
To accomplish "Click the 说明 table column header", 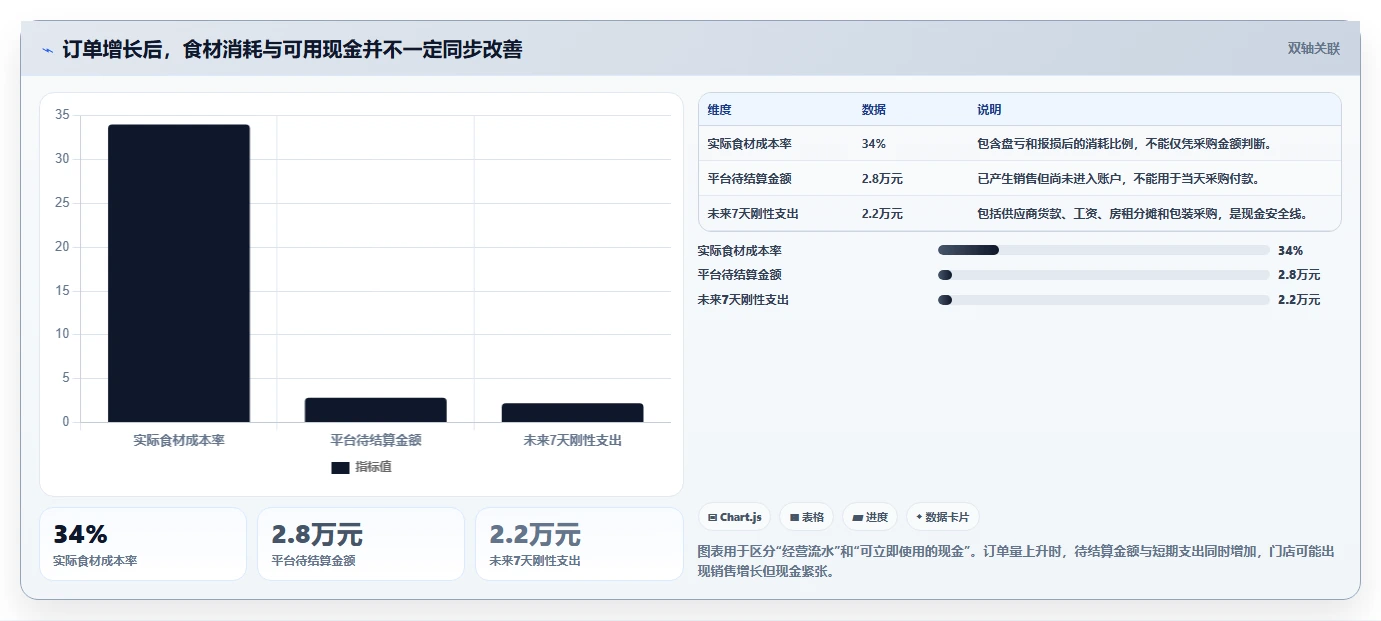I will [x=989, y=110].
